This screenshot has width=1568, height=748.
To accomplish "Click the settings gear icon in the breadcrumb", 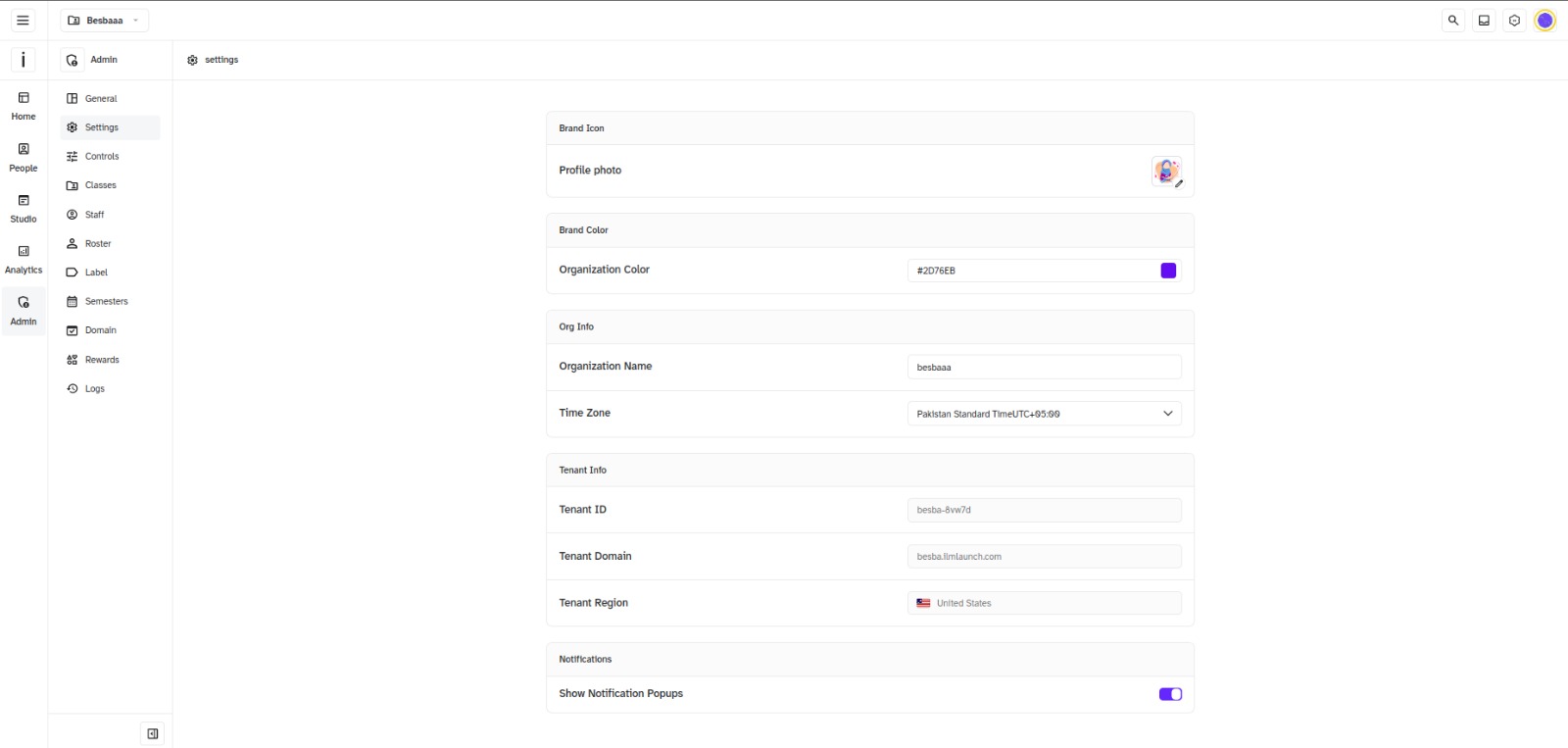I will pos(192,60).
